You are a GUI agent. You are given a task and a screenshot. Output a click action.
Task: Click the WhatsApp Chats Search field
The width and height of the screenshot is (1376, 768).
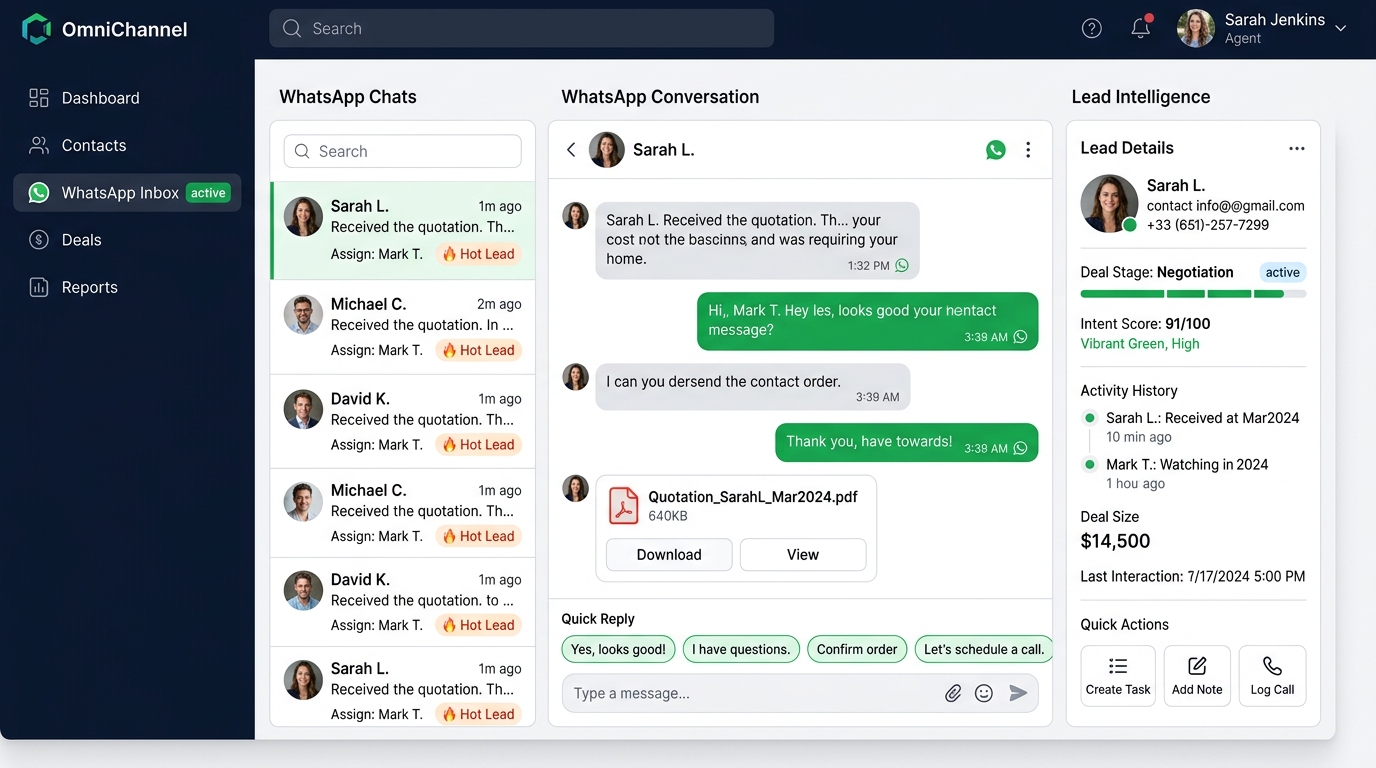403,151
